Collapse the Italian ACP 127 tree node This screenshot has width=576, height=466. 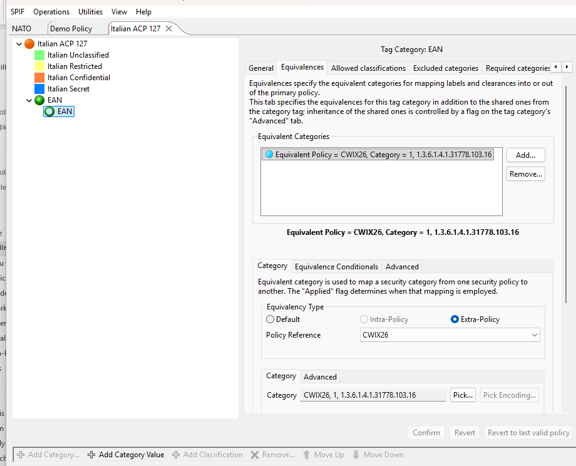click(19, 44)
